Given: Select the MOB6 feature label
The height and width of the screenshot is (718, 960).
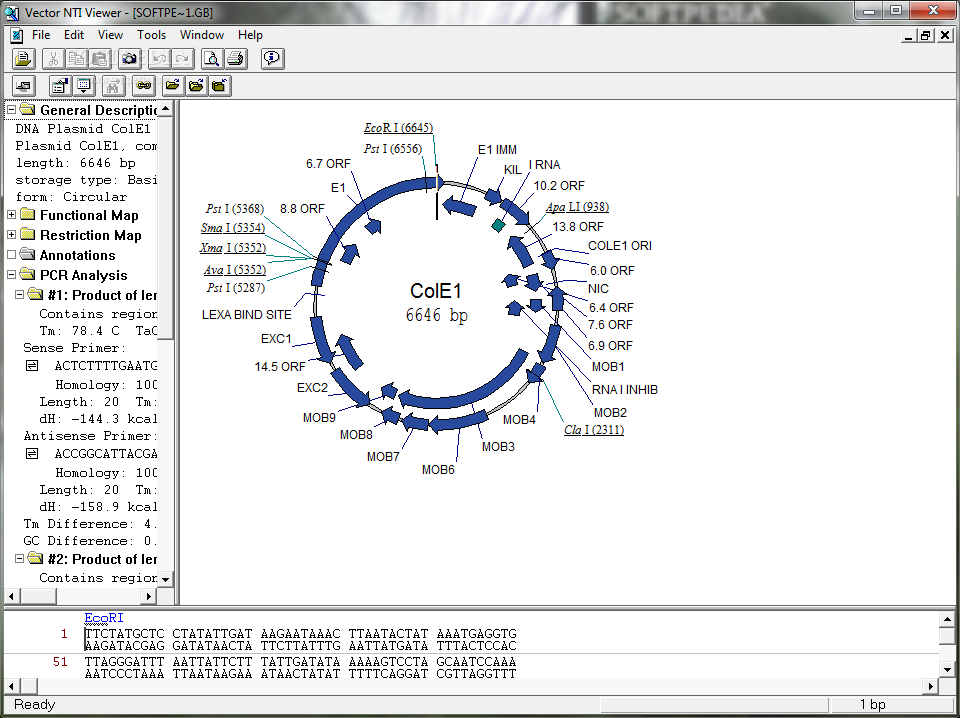Looking at the screenshot, I should [x=438, y=470].
